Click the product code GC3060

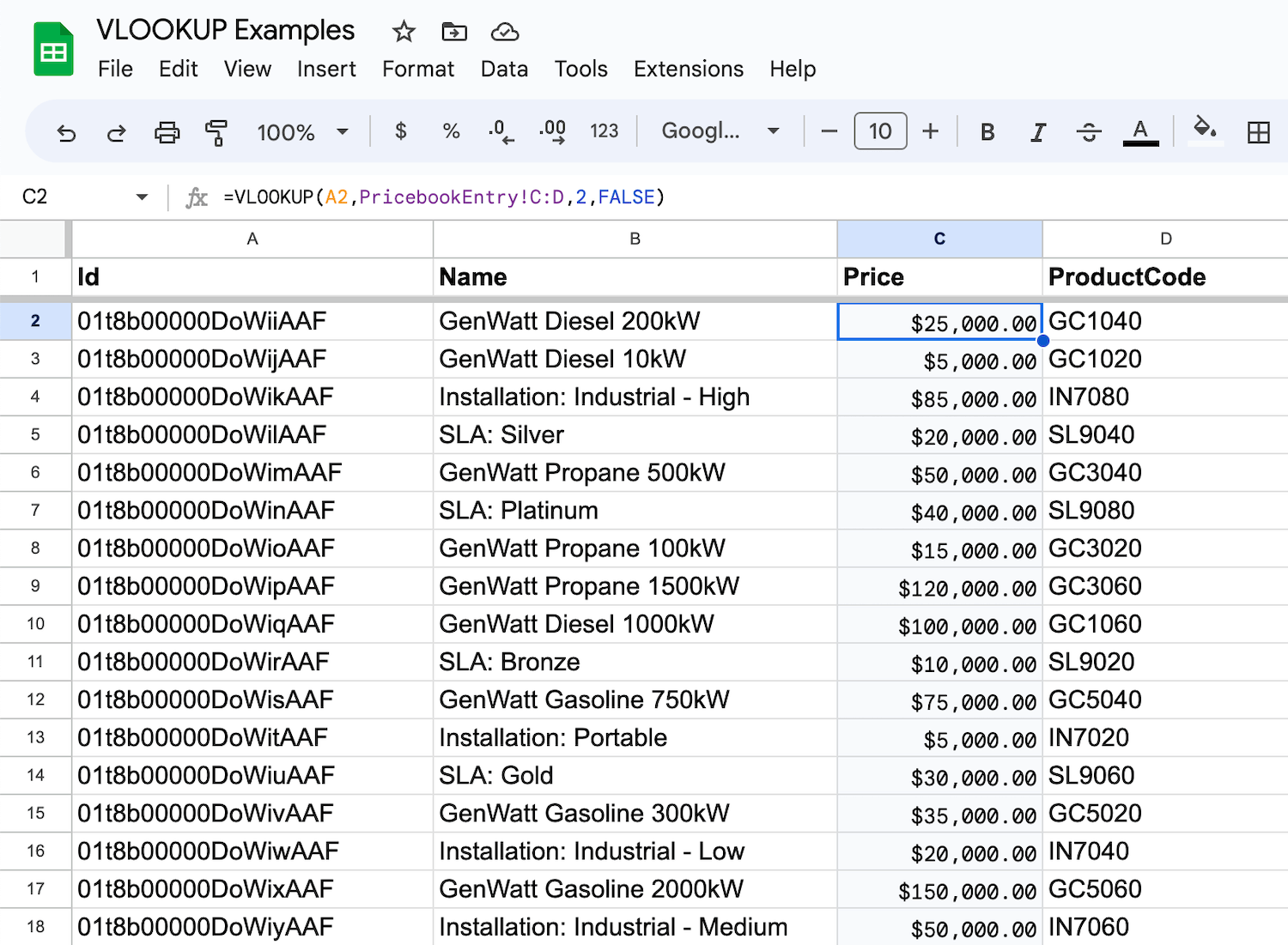tap(1165, 586)
